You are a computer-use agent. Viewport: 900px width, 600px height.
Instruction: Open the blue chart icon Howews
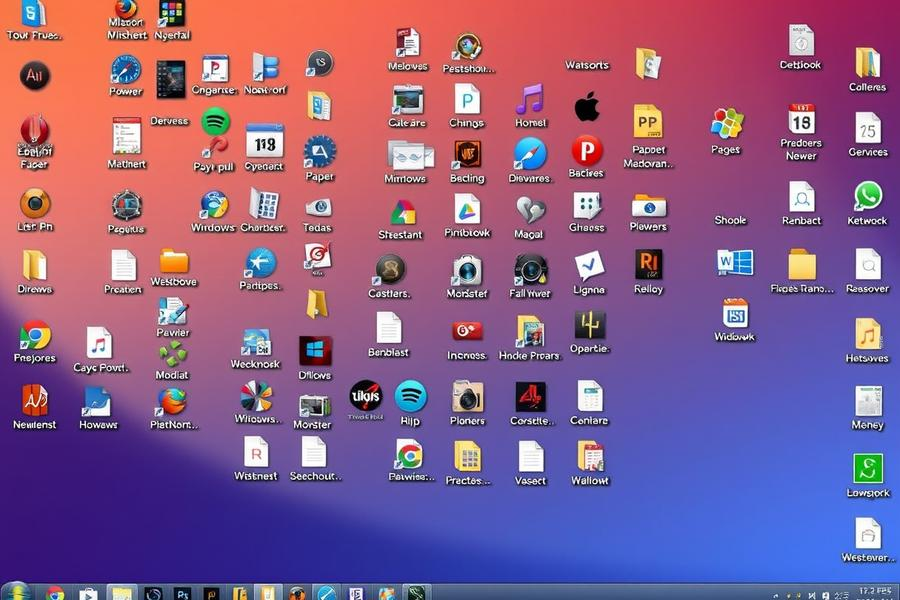point(96,401)
